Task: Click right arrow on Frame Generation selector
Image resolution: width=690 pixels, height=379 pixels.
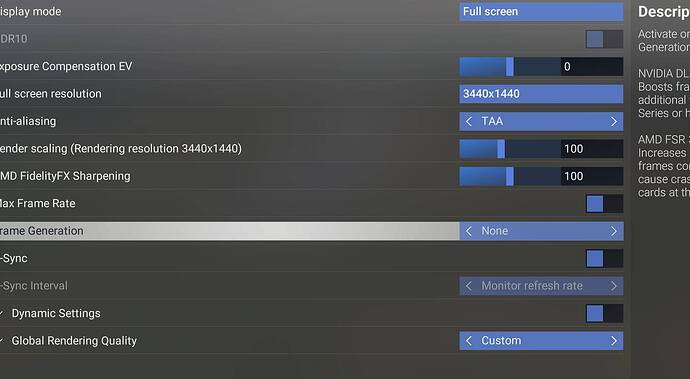Action: (x=614, y=231)
